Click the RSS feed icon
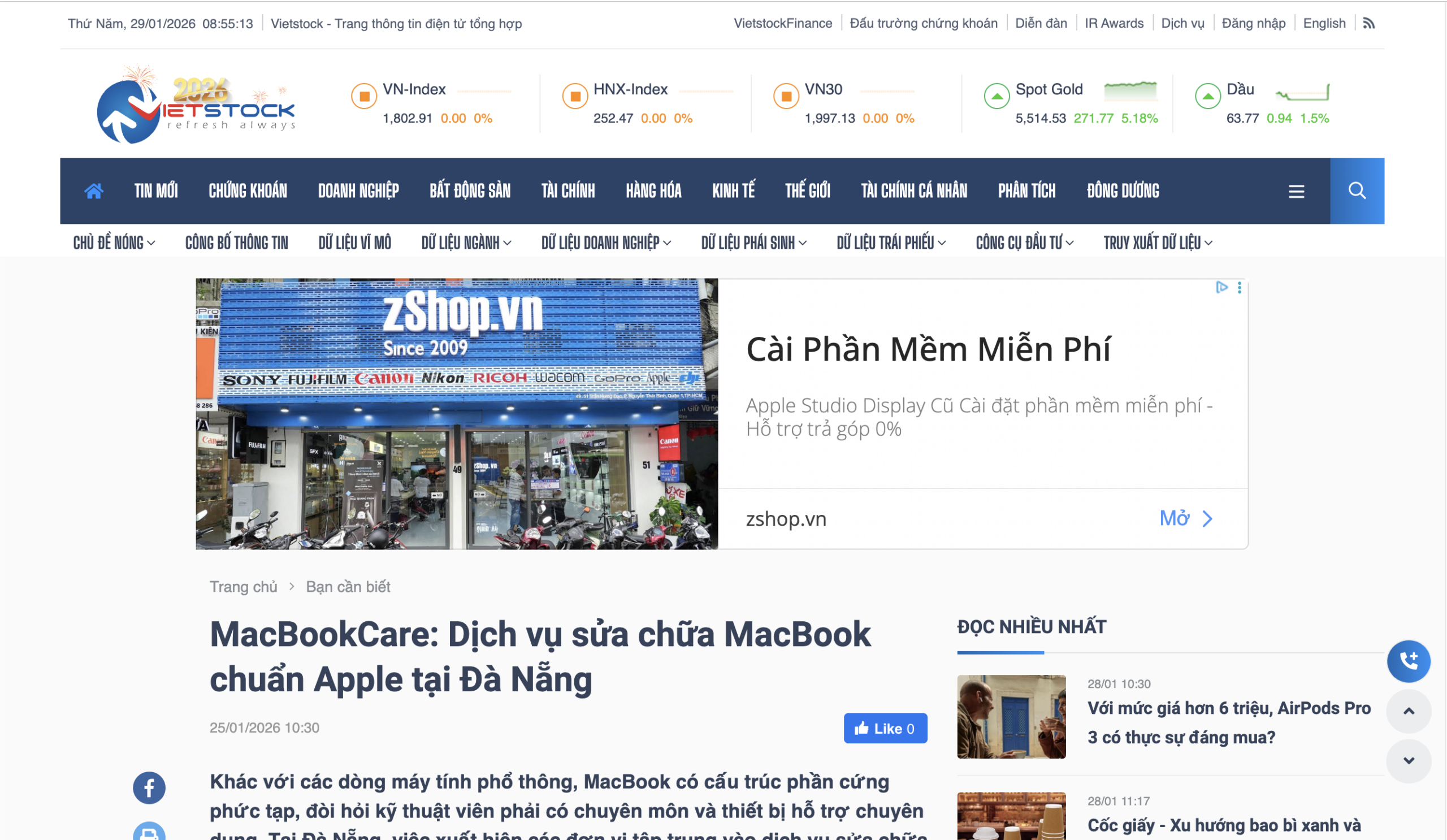 coord(1369,24)
